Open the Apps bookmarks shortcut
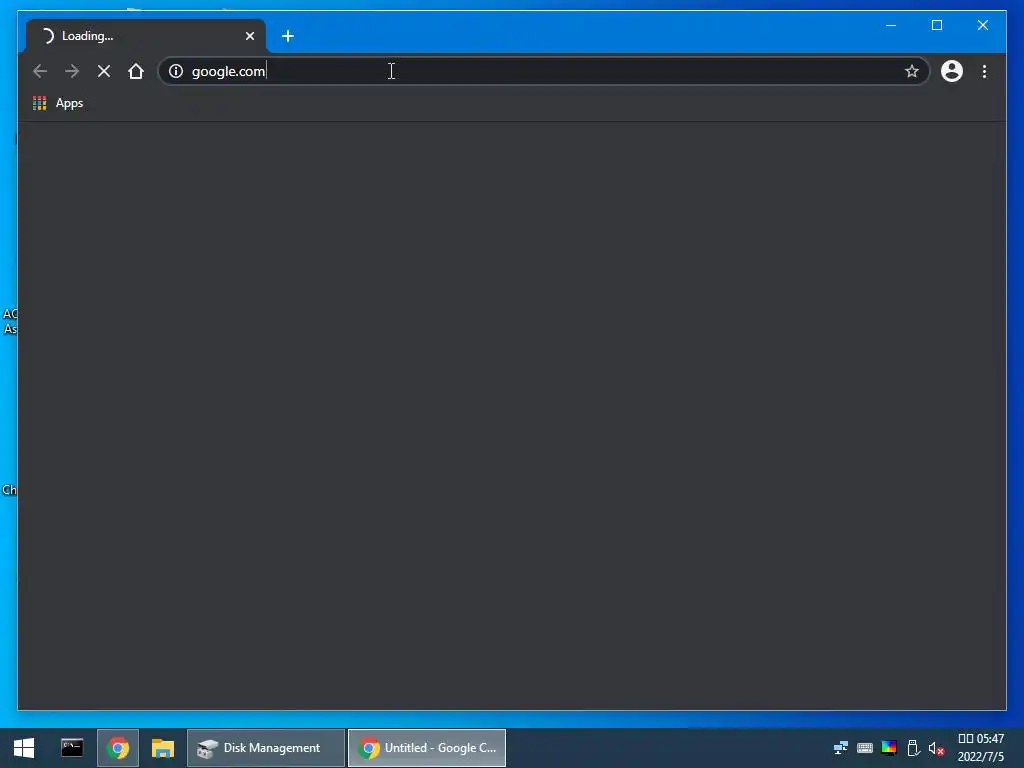The width and height of the screenshot is (1024, 768). [58, 103]
